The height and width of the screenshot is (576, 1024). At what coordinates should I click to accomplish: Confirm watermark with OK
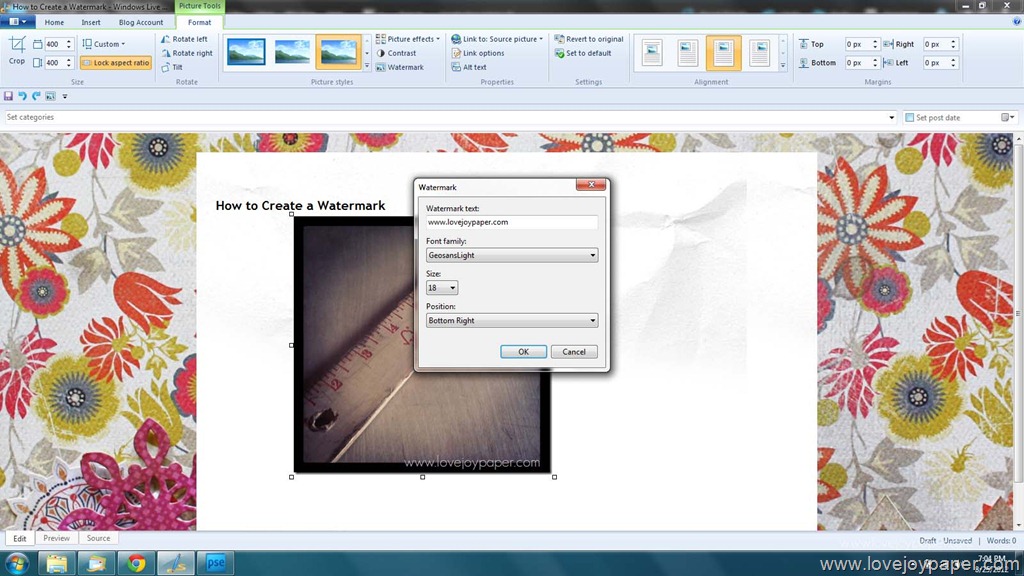[x=523, y=352]
